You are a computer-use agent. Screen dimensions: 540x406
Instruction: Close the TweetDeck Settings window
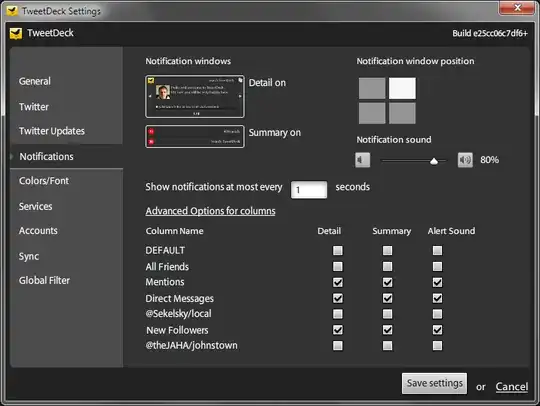click(517, 8)
